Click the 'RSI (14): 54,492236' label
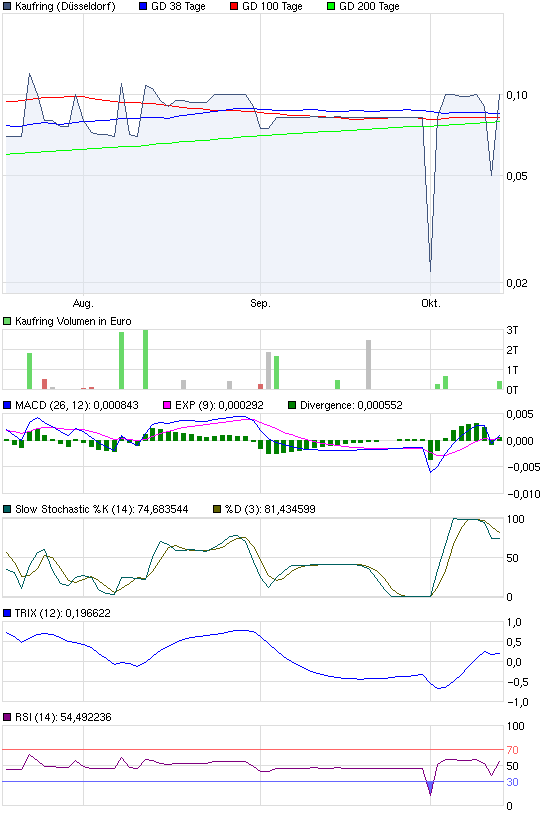The image size is (545, 814). 63,717
